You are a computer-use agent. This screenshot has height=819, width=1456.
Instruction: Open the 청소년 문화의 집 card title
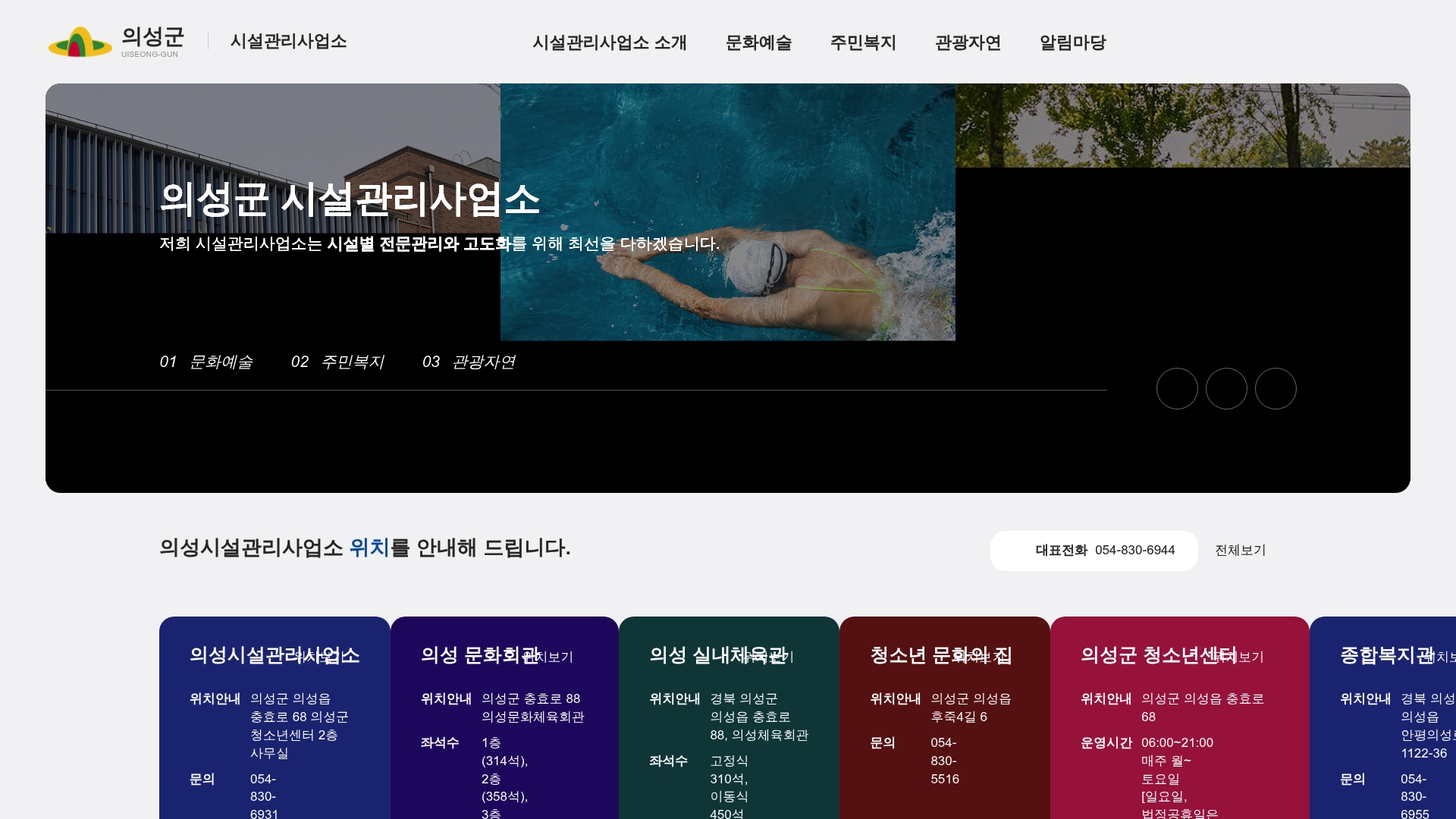(x=941, y=655)
